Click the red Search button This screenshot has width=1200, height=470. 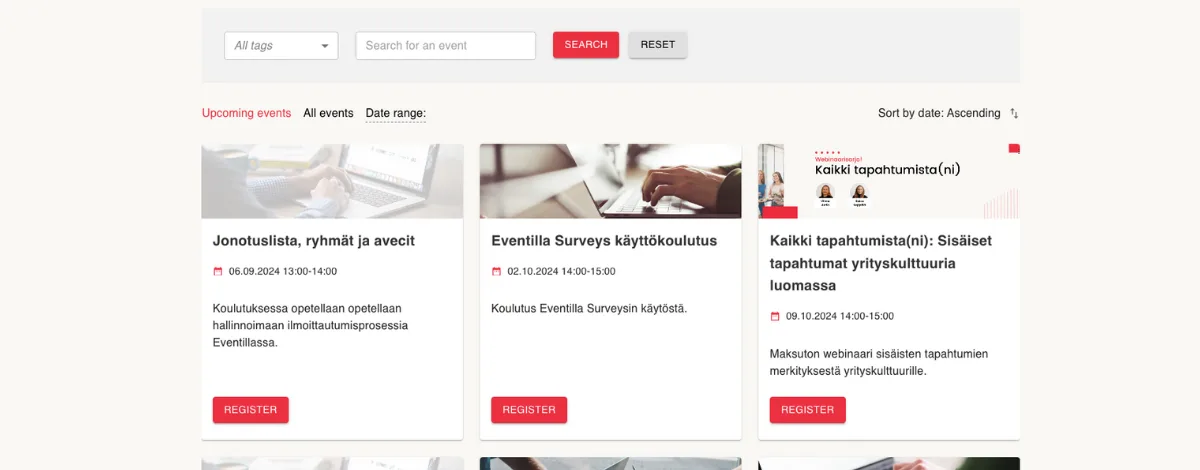point(586,45)
